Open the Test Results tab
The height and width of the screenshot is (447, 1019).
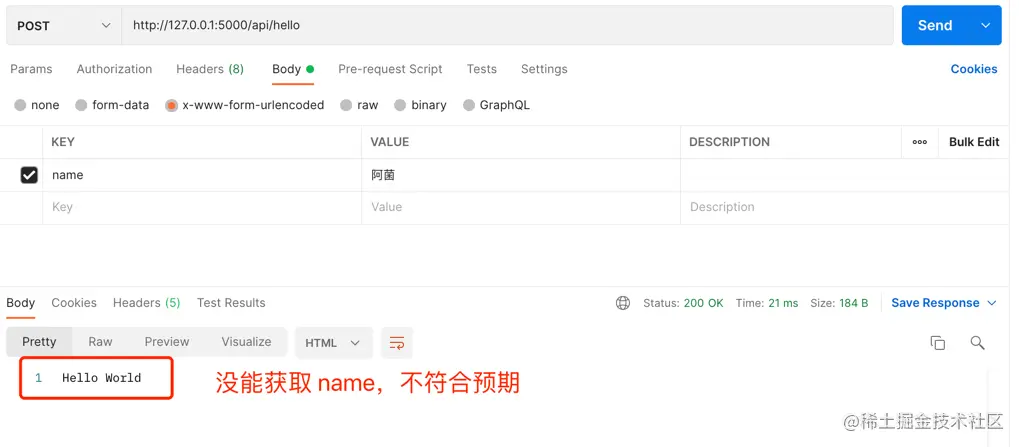click(x=231, y=303)
